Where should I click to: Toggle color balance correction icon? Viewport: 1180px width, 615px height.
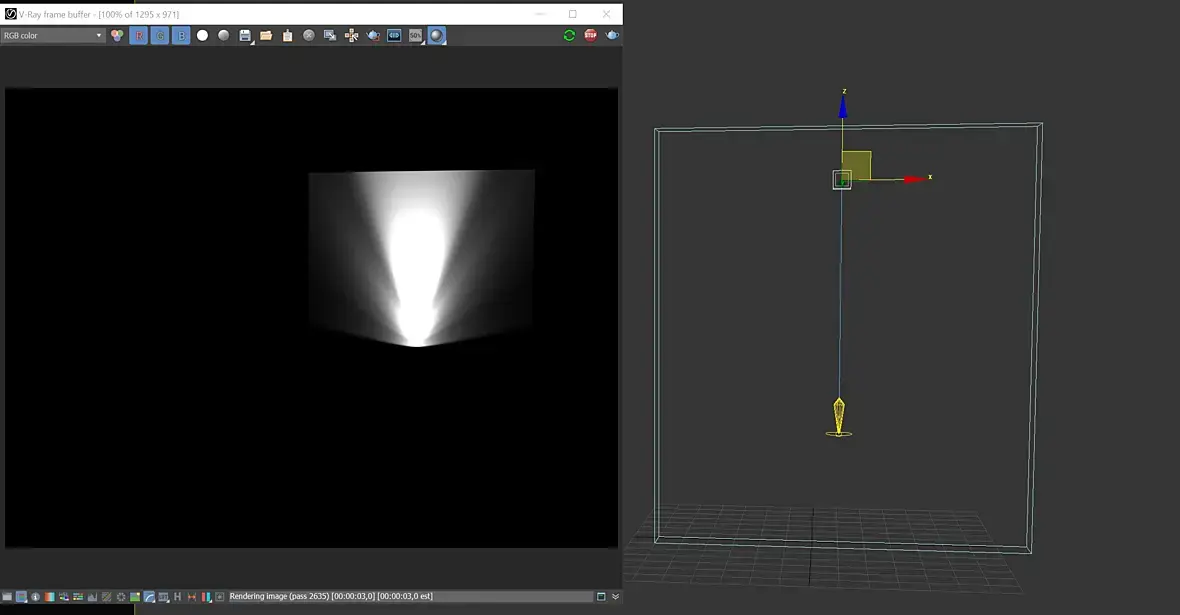tap(78, 596)
